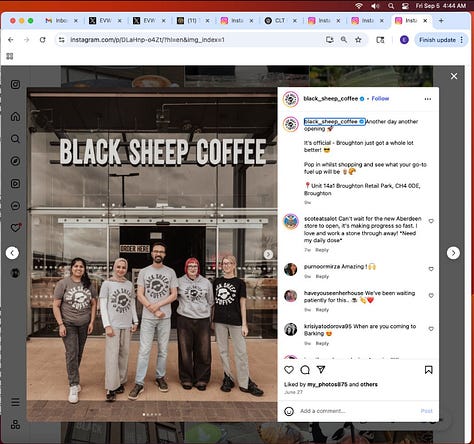474x444 pixels.
Task: Open Chrome zoom magnifier icon
Action: point(344,40)
